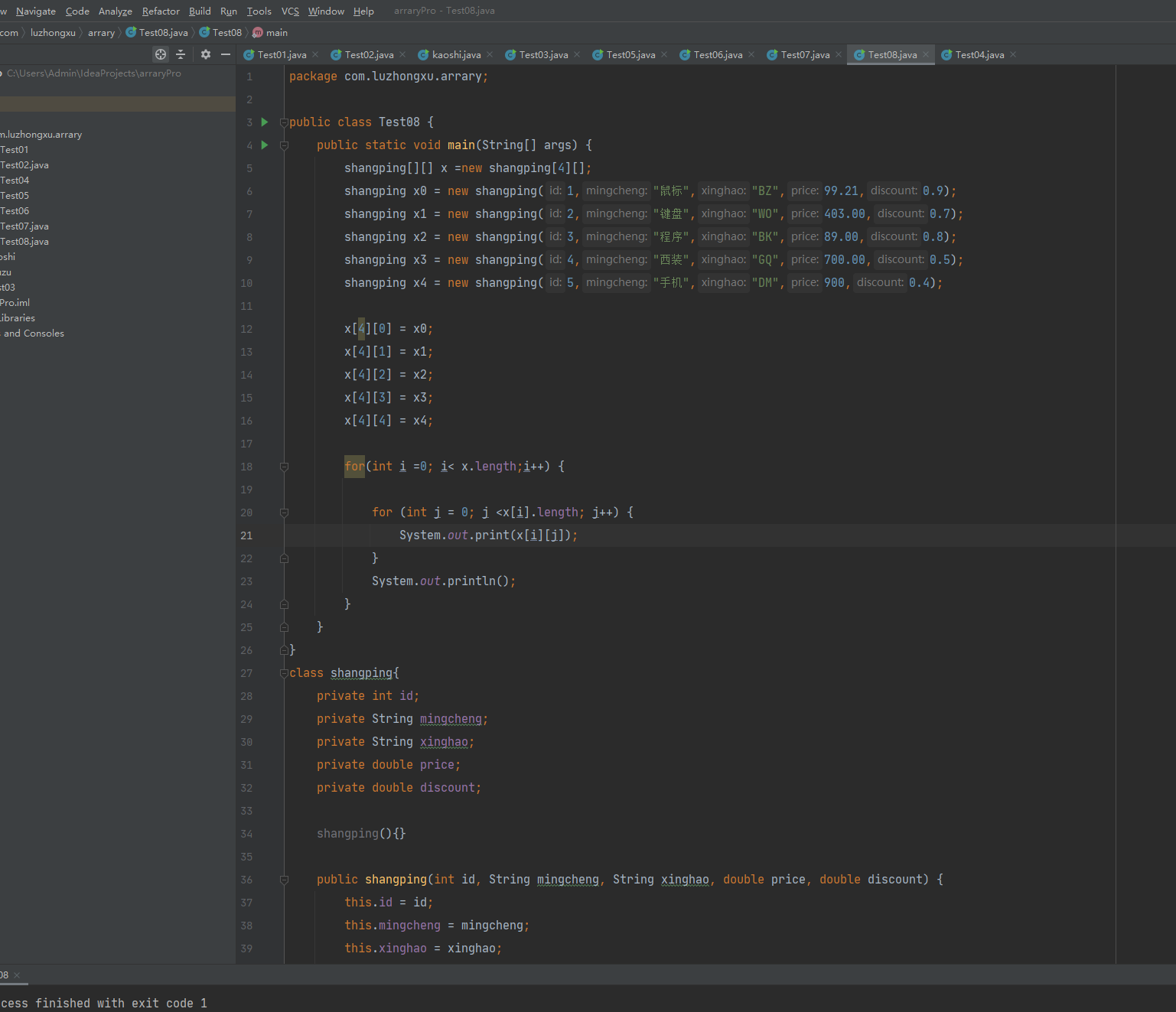Click main method breadcrumb
Viewport: 1176px width, 1012px height.
click(270, 32)
